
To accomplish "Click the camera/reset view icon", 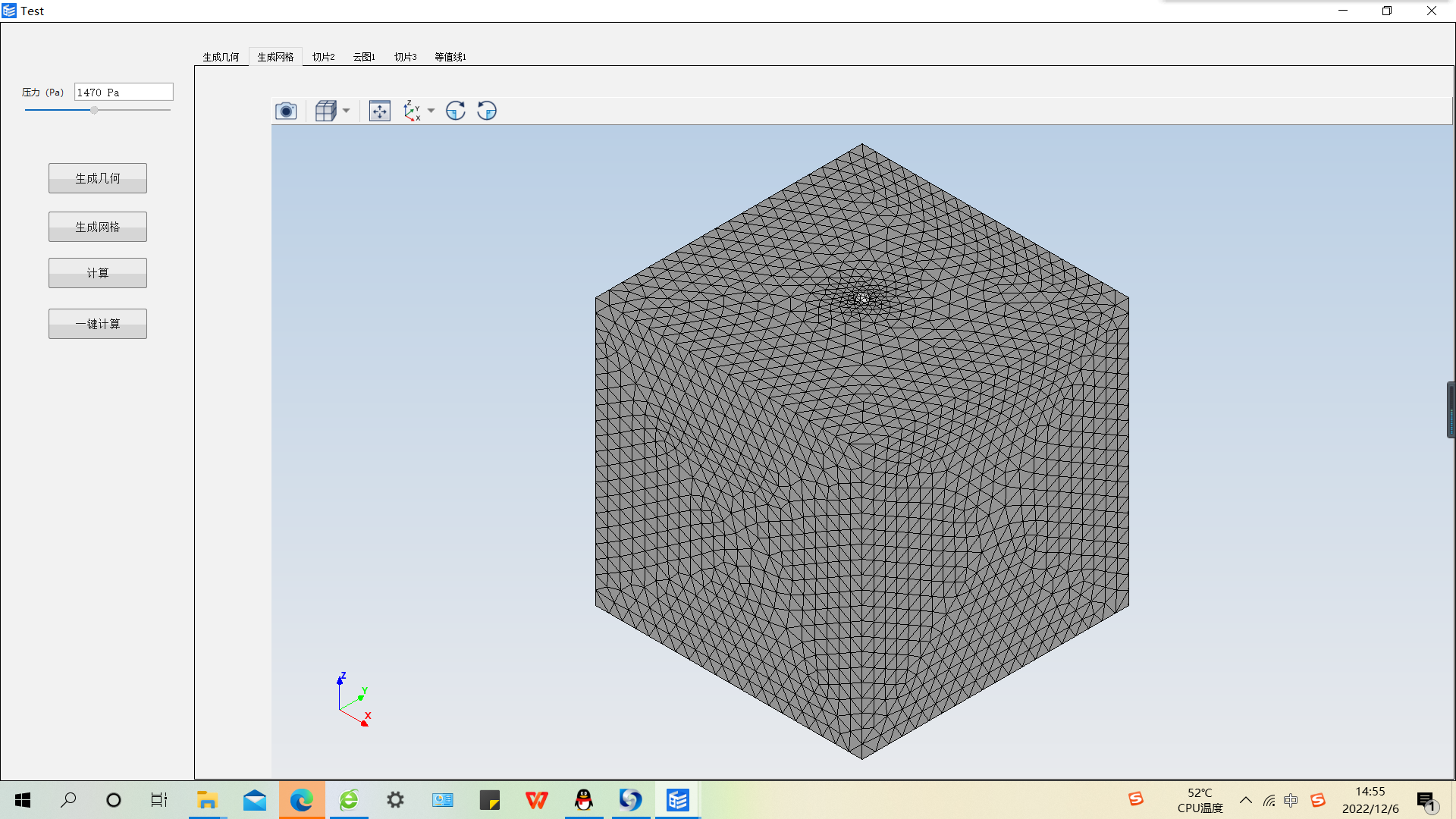I will pos(286,110).
